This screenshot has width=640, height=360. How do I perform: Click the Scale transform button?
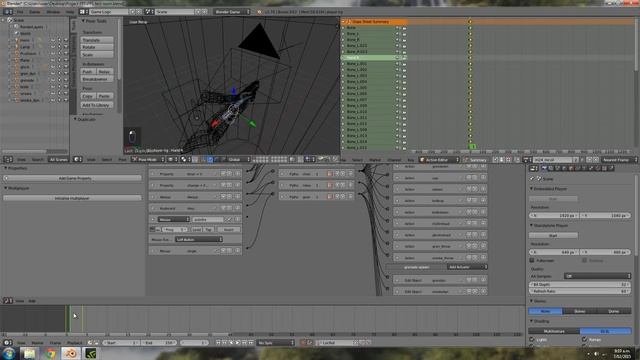(97, 55)
